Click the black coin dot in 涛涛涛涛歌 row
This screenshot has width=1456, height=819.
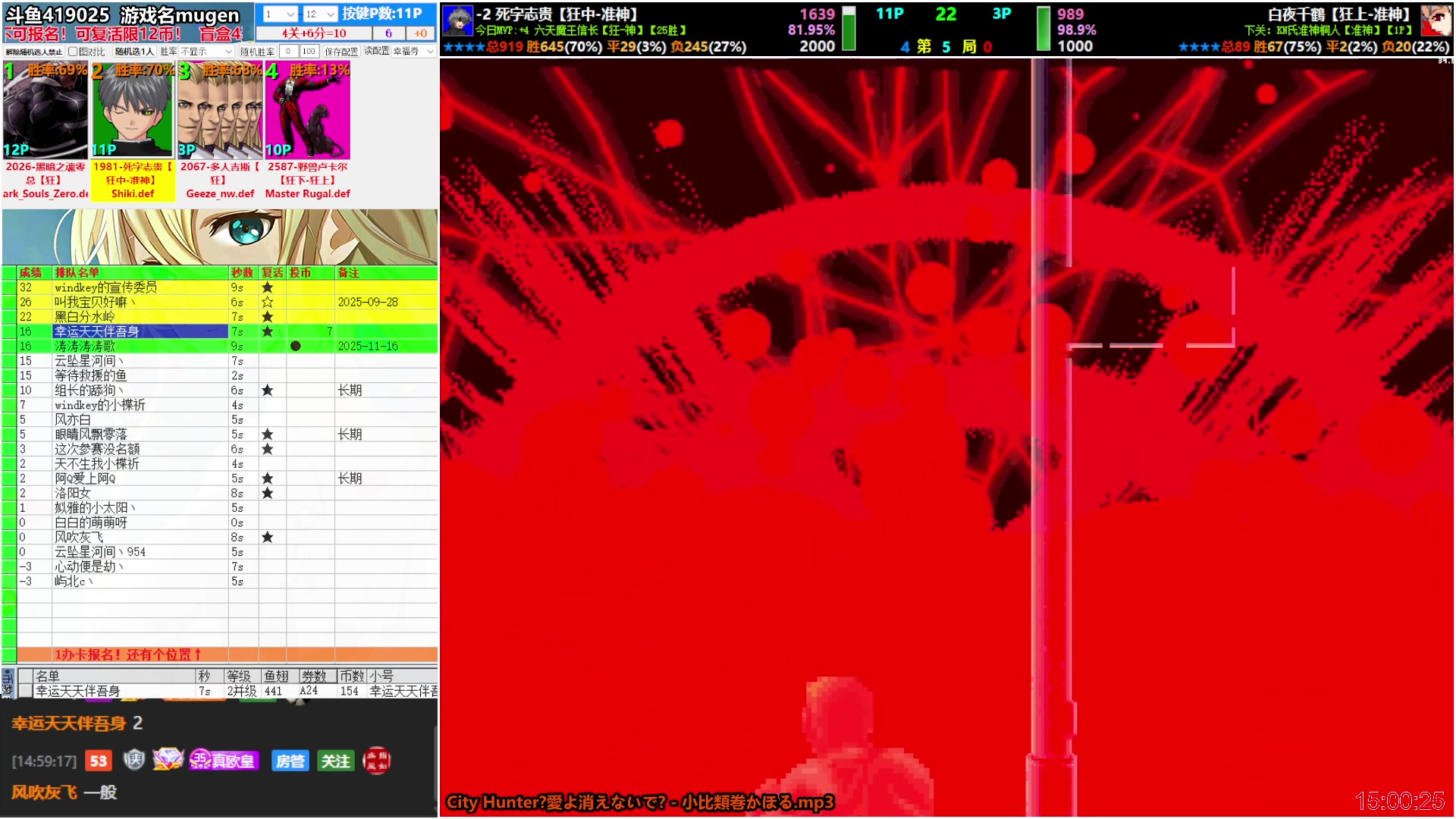pyautogui.click(x=296, y=346)
